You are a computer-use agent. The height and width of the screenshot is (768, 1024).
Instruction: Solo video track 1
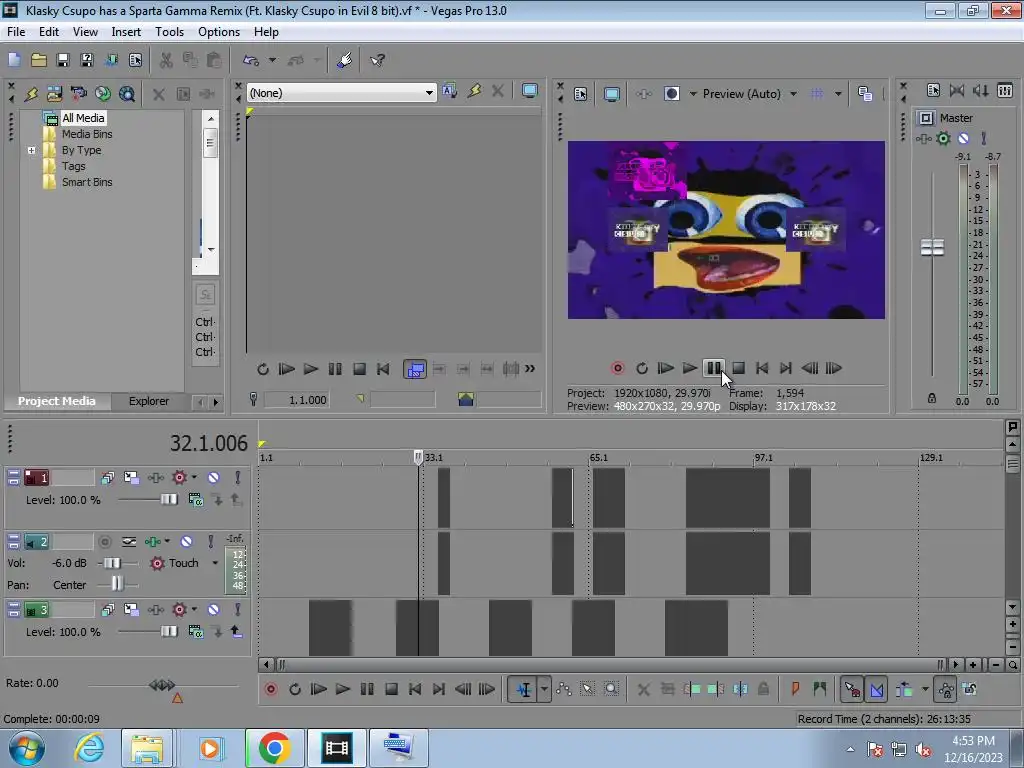point(238,478)
